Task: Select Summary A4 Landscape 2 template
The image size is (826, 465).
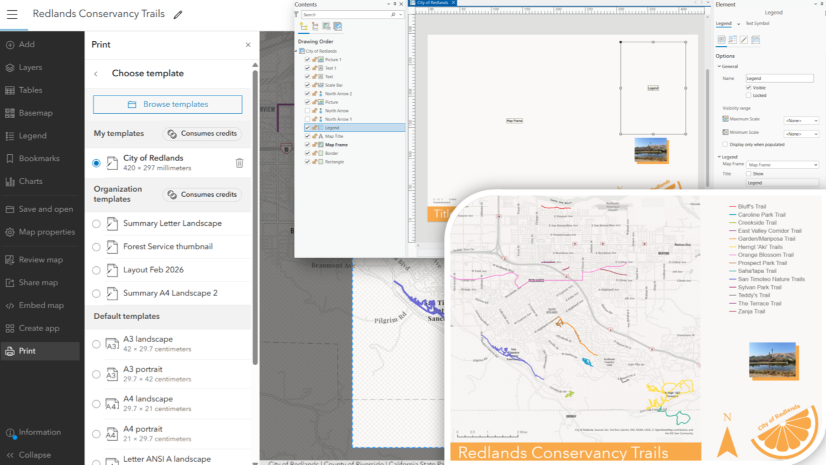Action: 96,293
